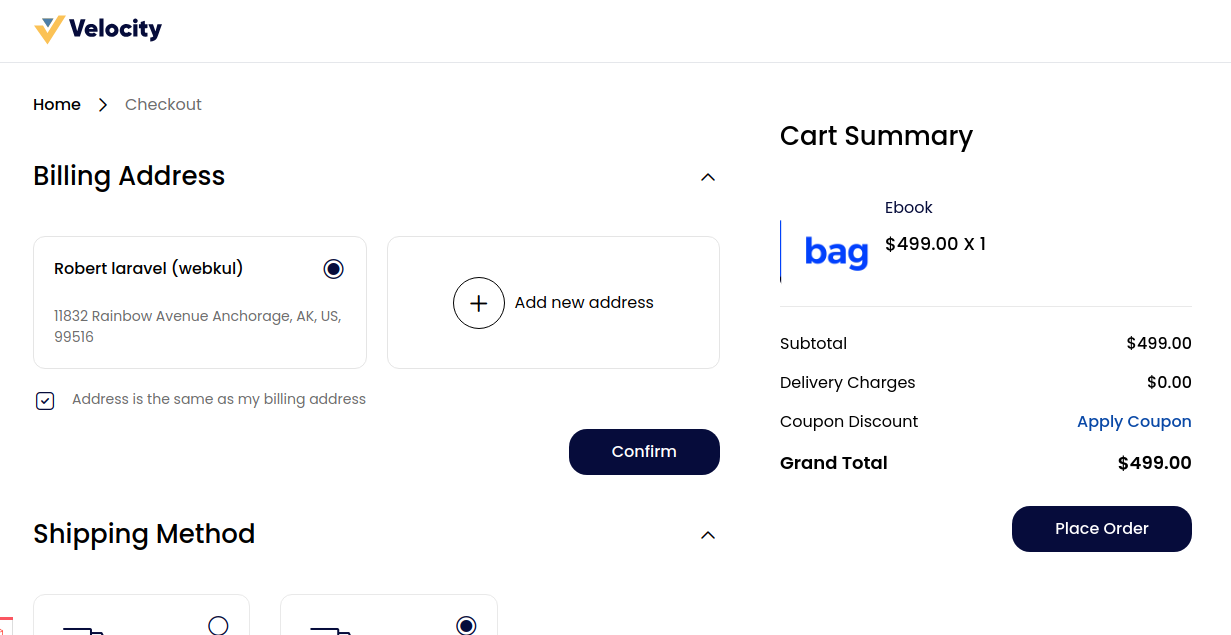Image resolution: width=1231 pixels, height=635 pixels.
Task: Click the Velocity logo icon
Action: coord(48,29)
